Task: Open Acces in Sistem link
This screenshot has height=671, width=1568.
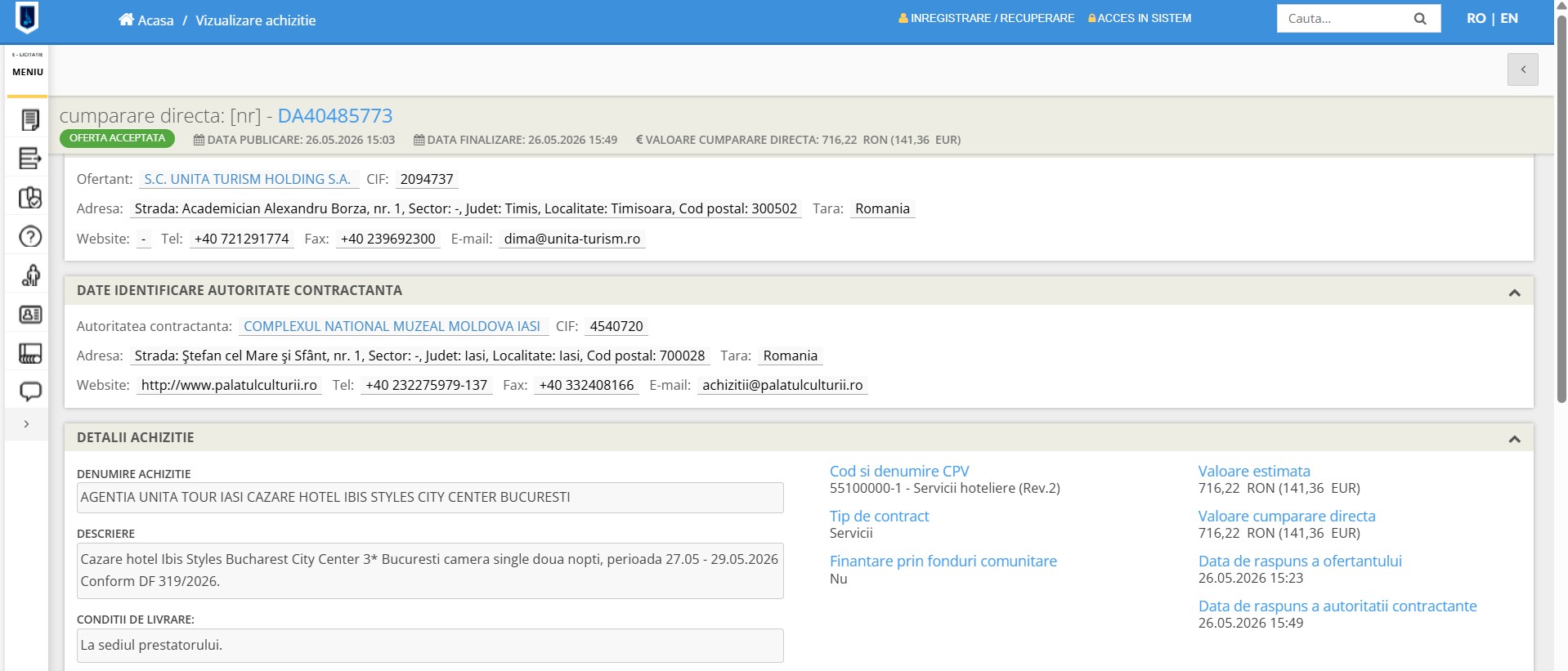Action: tap(1140, 18)
